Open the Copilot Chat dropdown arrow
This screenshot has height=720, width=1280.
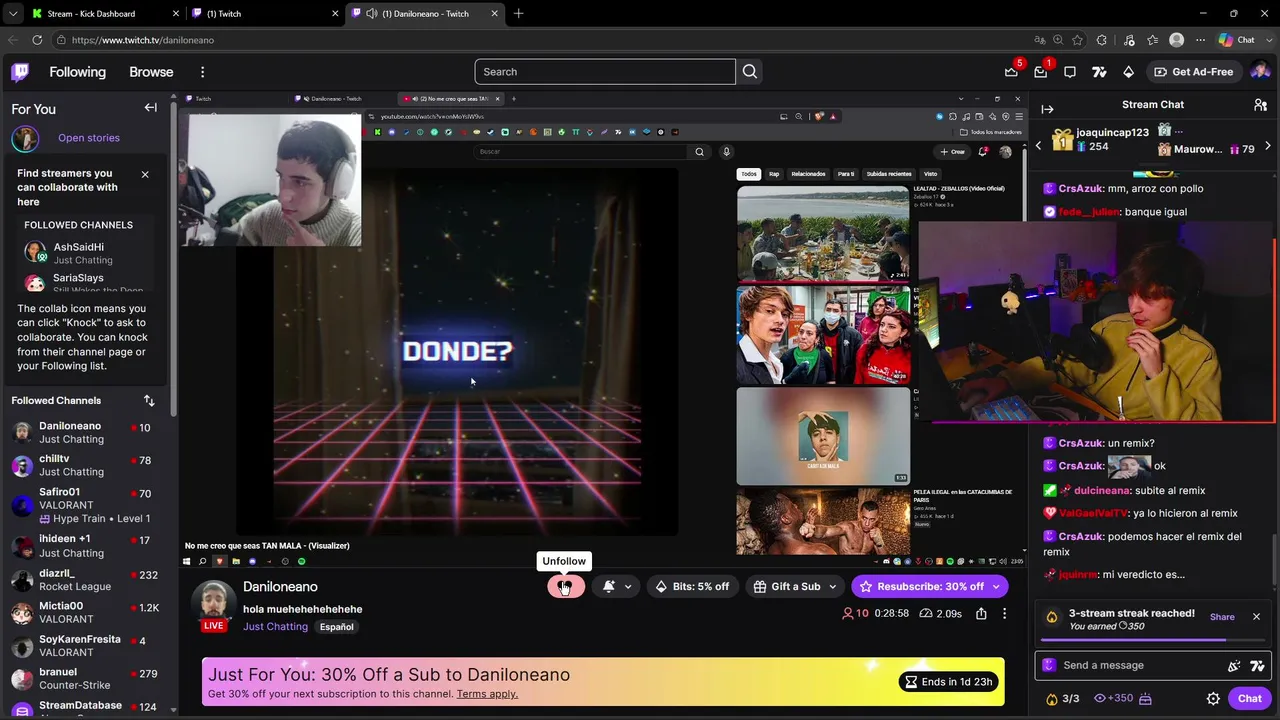point(1267,40)
